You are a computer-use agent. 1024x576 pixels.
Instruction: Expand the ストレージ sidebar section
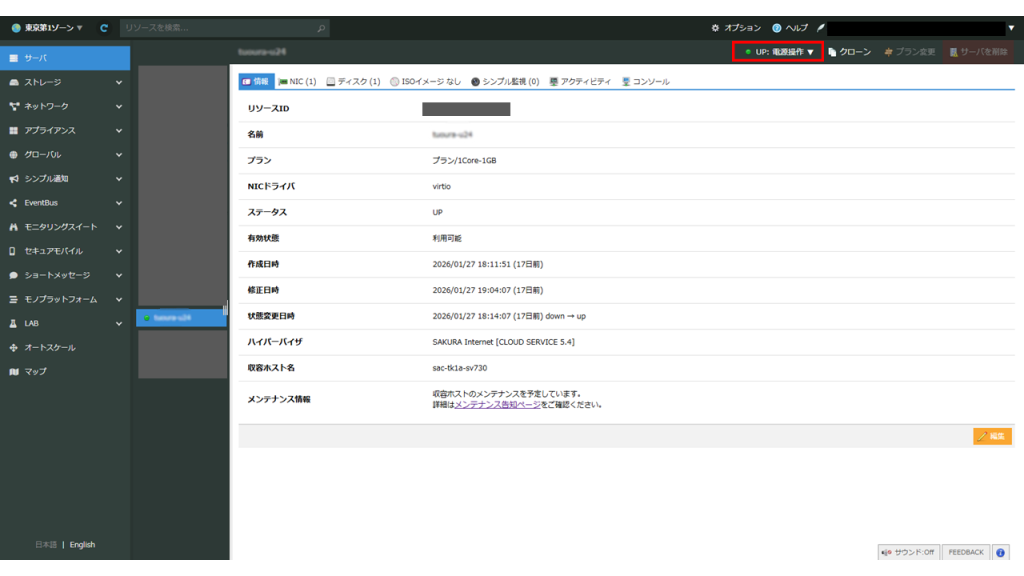click(x=65, y=82)
